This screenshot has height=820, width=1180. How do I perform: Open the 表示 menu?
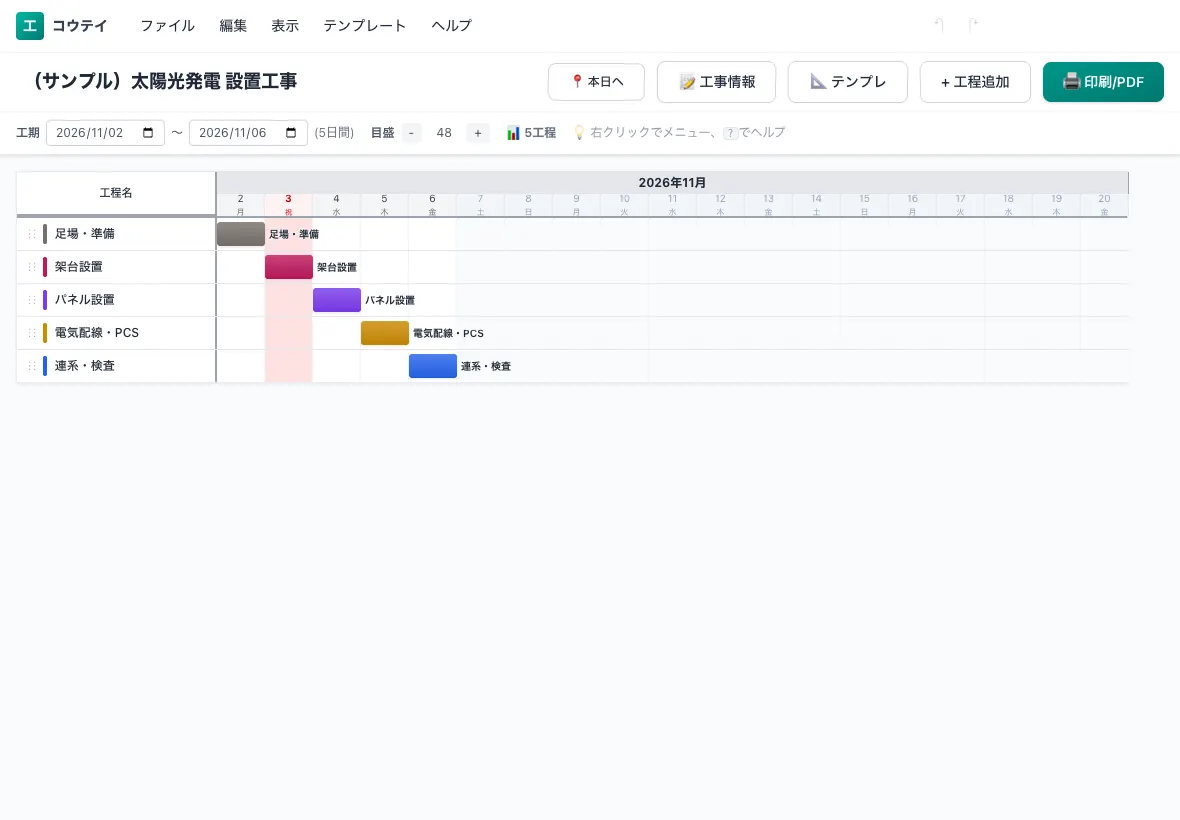[x=284, y=26]
